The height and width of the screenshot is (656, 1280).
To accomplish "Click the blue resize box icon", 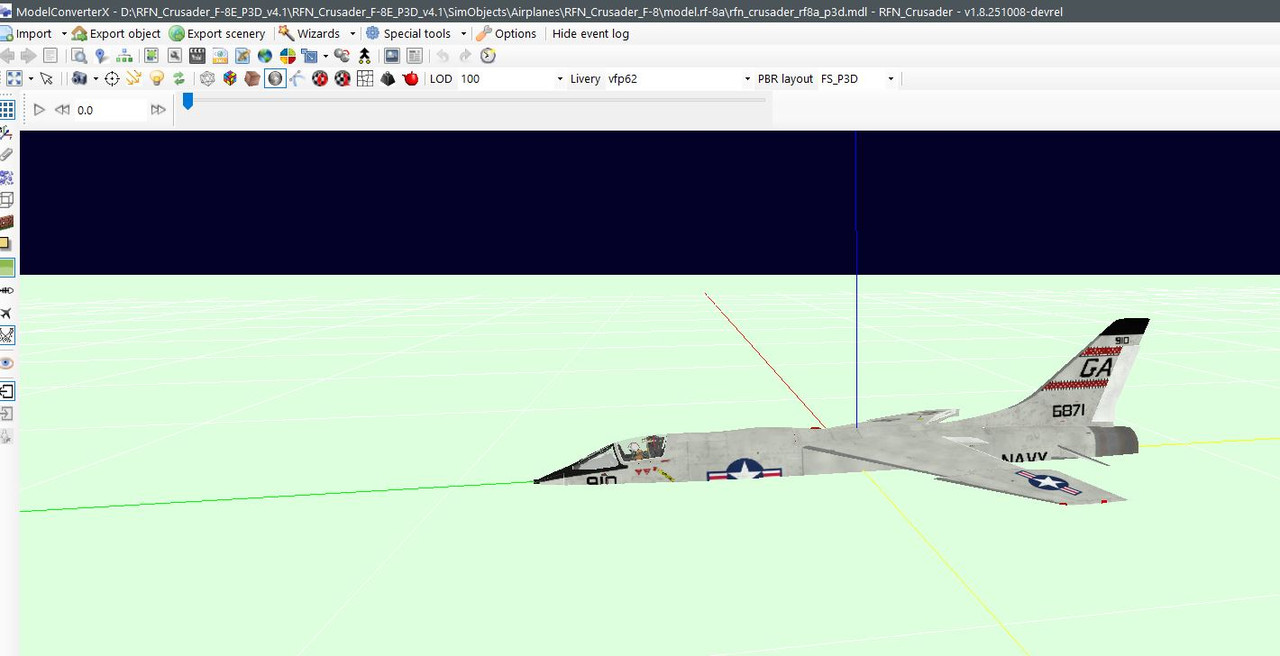I will click(310, 56).
